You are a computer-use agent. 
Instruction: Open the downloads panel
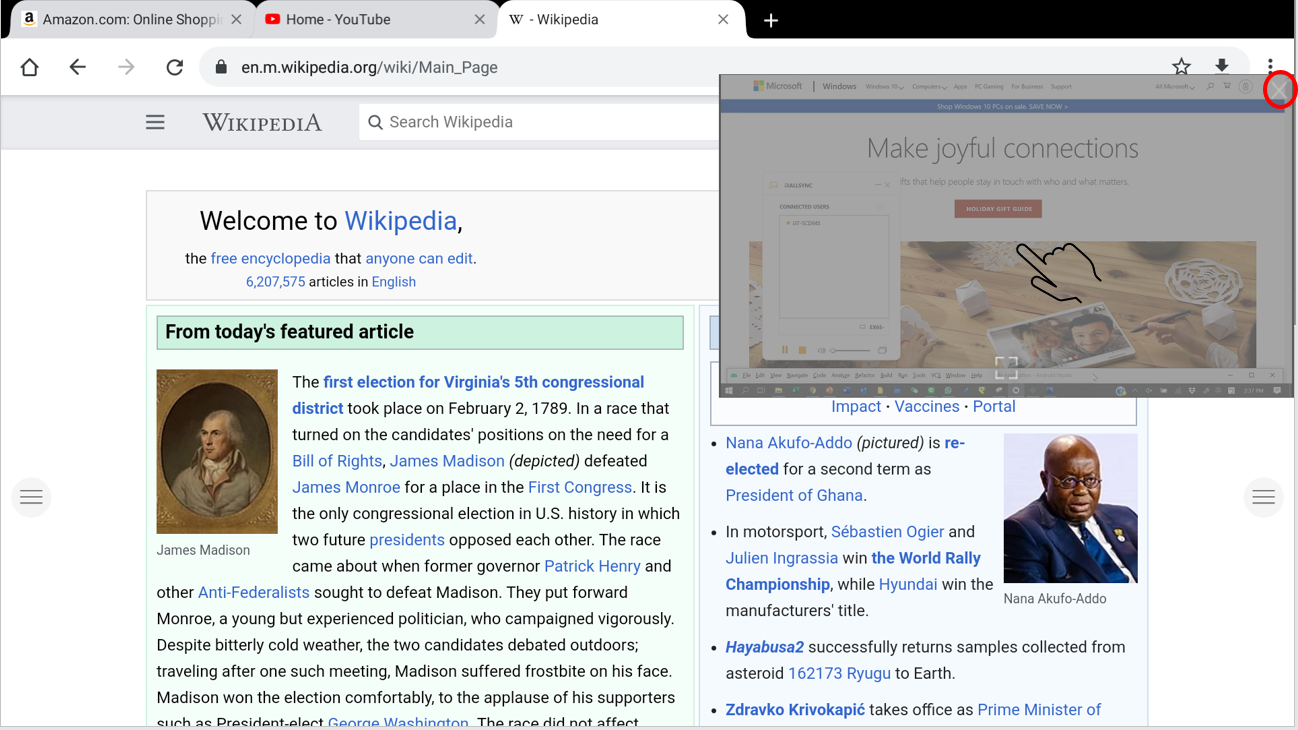click(1222, 66)
